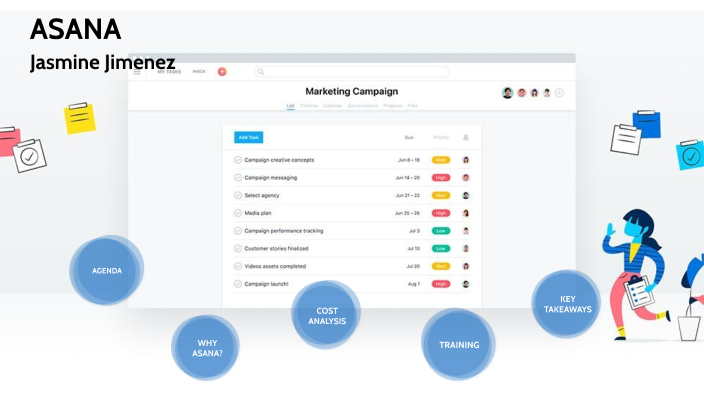704x396 pixels.
Task: Click assignee avatar on Campaign messaging row
Action: pyautogui.click(x=466, y=178)
